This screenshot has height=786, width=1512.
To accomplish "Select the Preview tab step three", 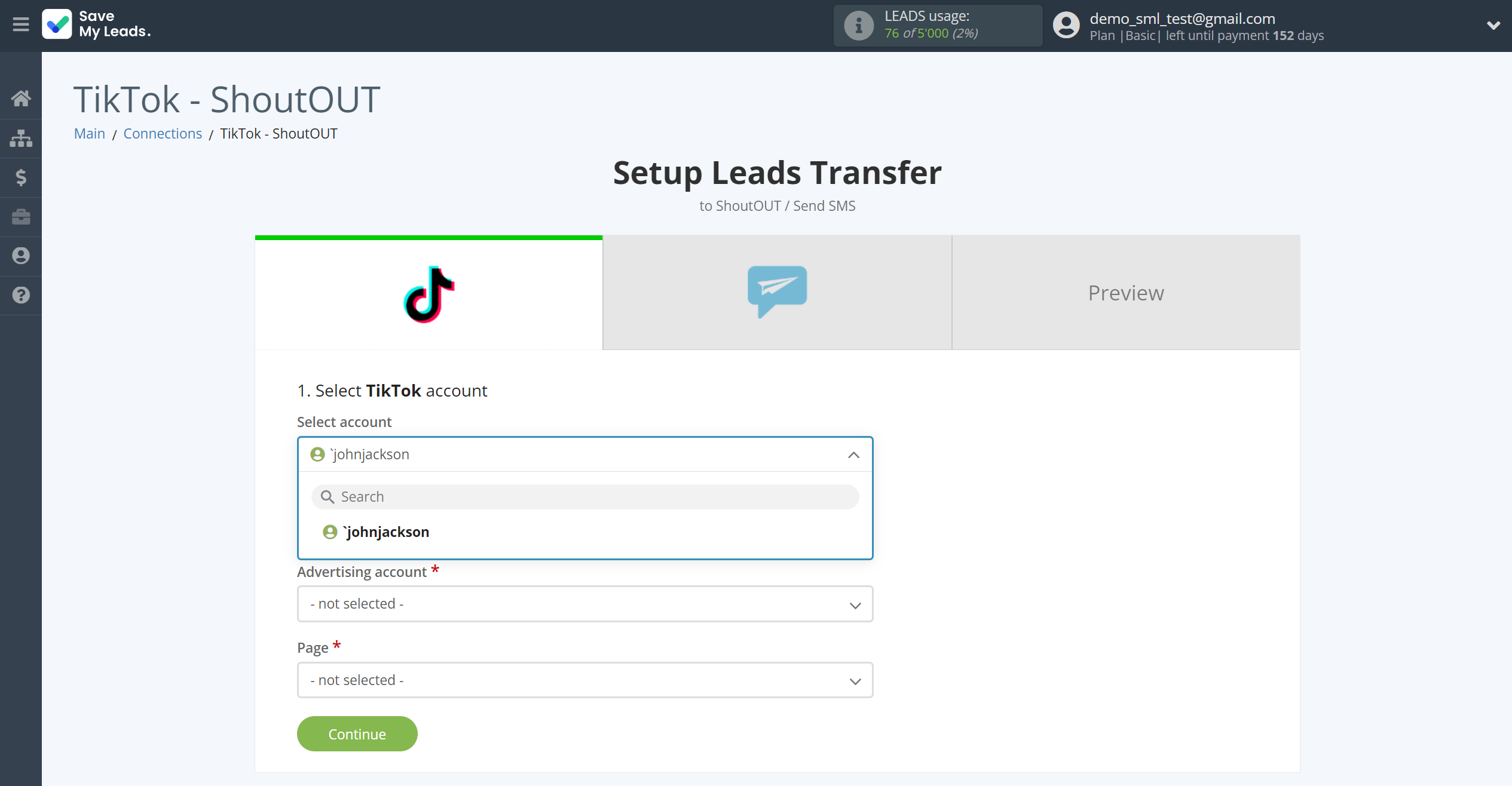I will coord(1126,292).
